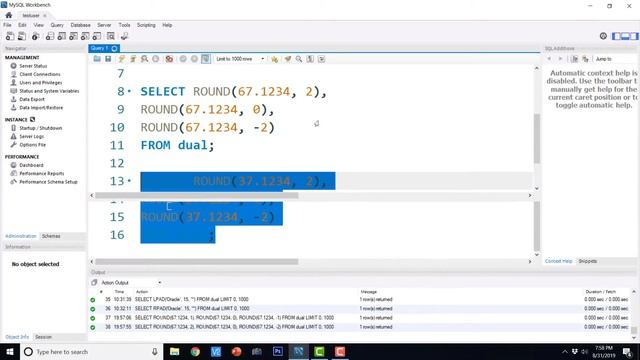Toggle the left sidebar panel visibility
Image resolution: width=640 pixels, height=360 pixels.
click(x=616, y=36)
